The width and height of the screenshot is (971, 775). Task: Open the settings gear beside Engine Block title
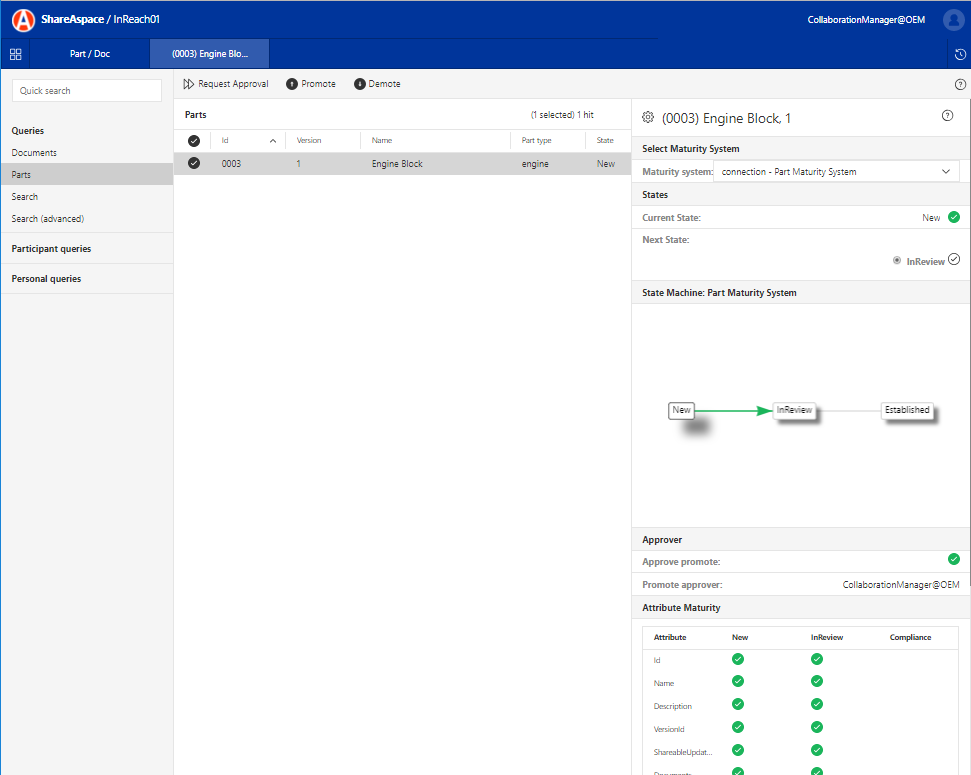[x=648, y=118]
